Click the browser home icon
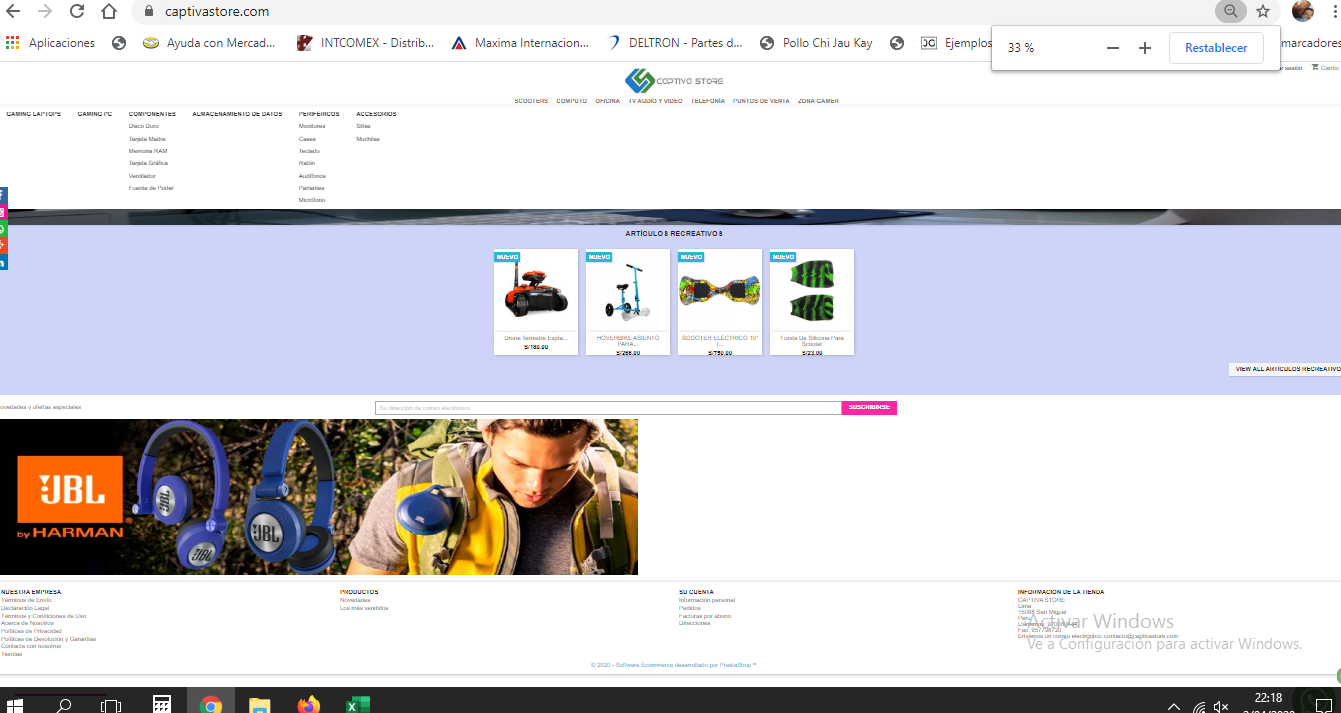 tap(109, 12)
